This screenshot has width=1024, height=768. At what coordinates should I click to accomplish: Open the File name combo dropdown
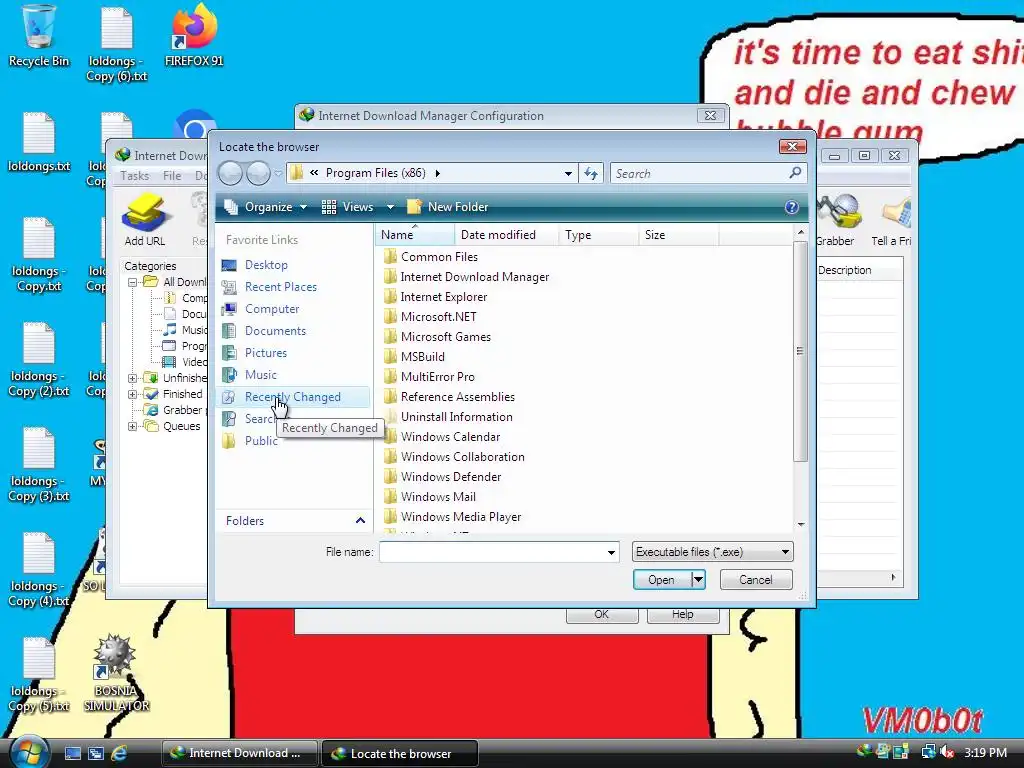[611, 552]
